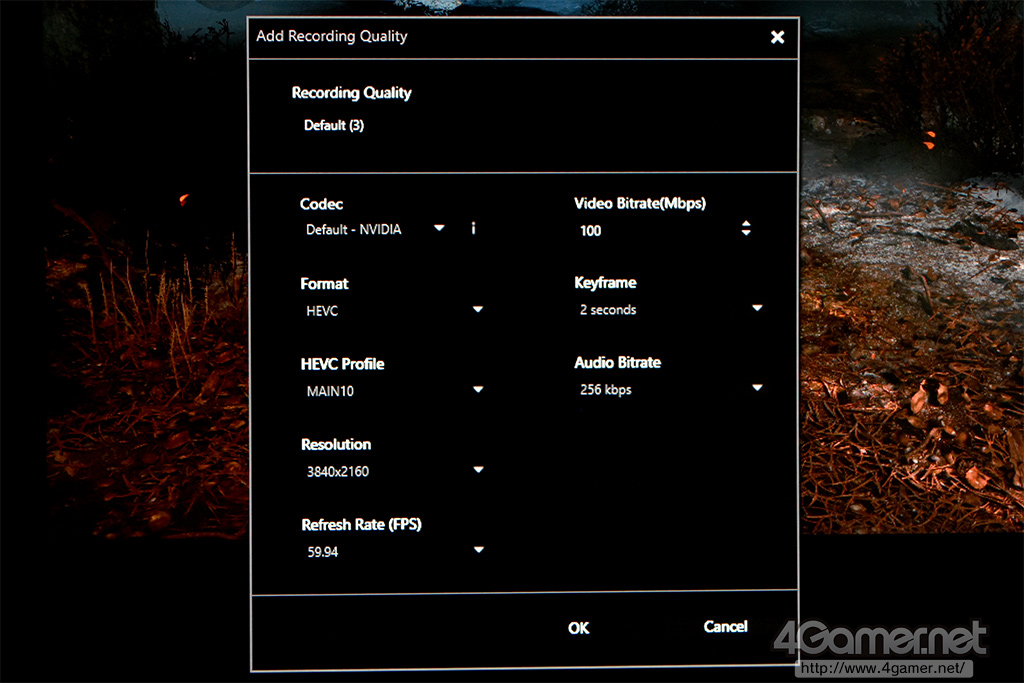This screenshot has width=1024, height=683.
Task: Select the Default - NVIDIA codec text
Action: 354,229
